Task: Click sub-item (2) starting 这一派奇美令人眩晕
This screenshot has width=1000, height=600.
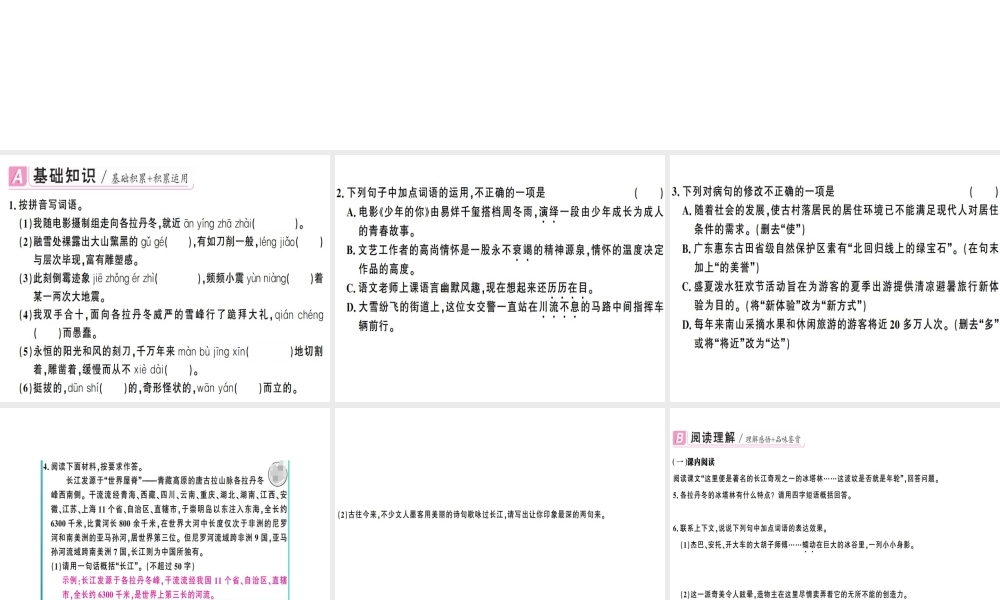Action: (x=794, y=594)
